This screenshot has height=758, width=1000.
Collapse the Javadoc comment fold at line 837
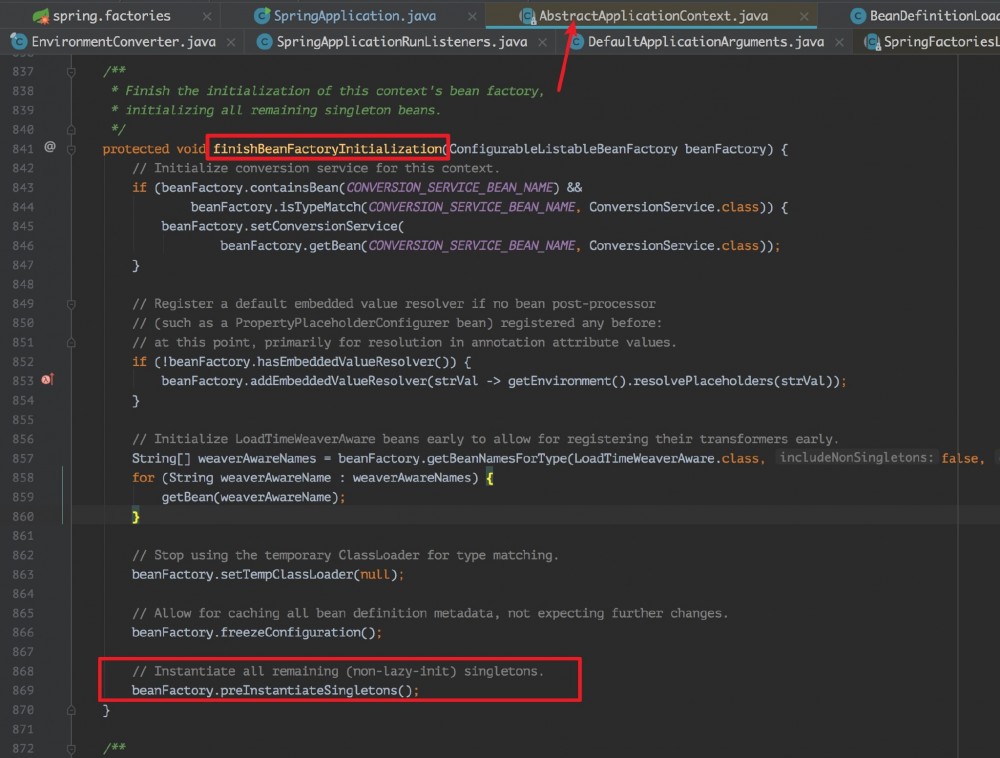pos(69,70)
